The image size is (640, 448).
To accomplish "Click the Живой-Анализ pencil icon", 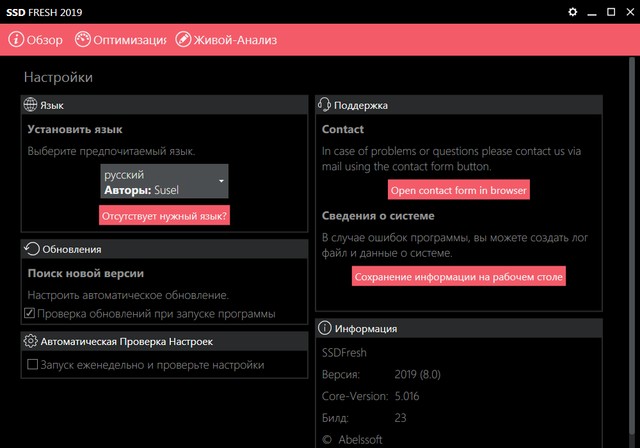I will tap(183, 40).
